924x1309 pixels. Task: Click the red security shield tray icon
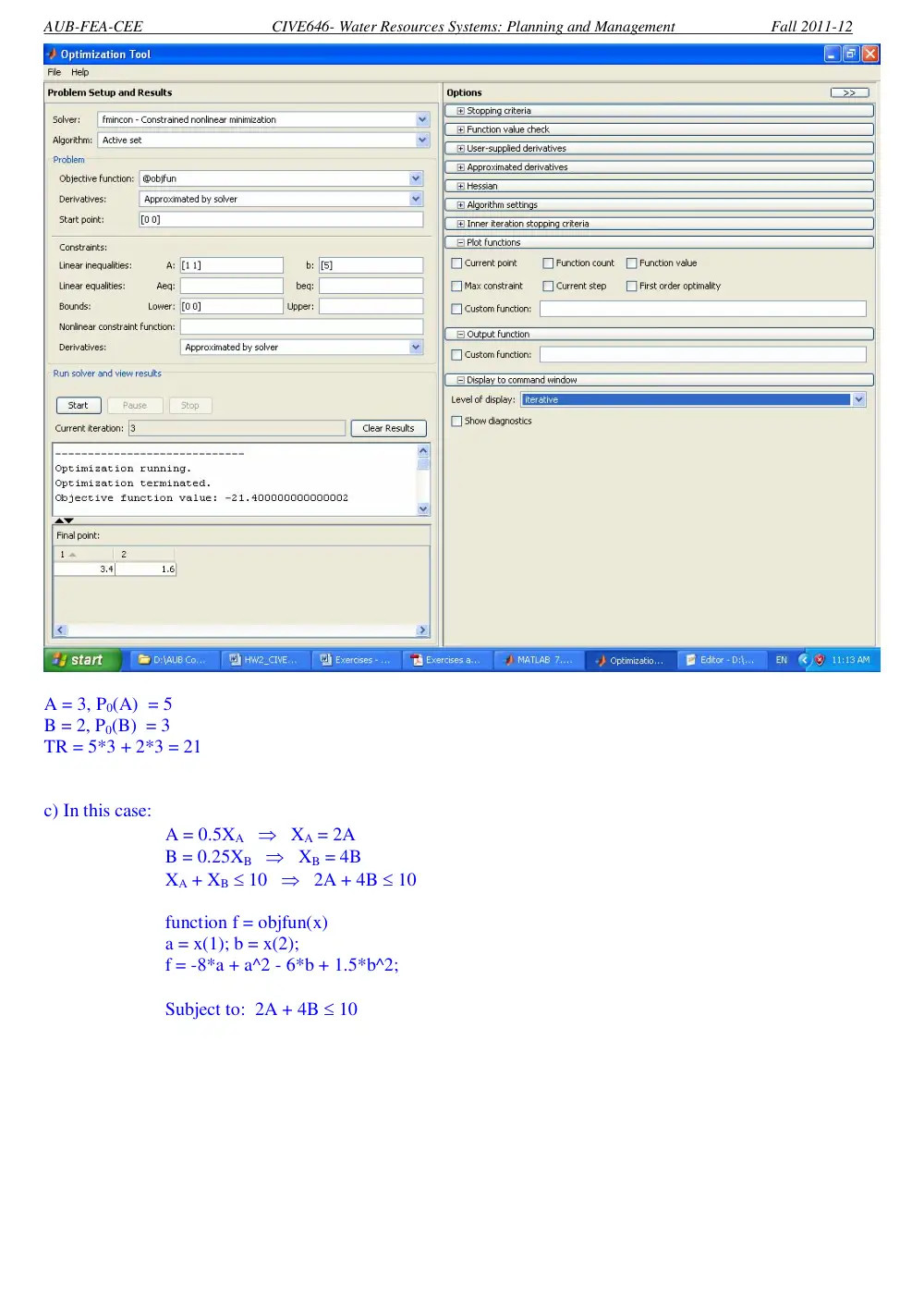820,660
